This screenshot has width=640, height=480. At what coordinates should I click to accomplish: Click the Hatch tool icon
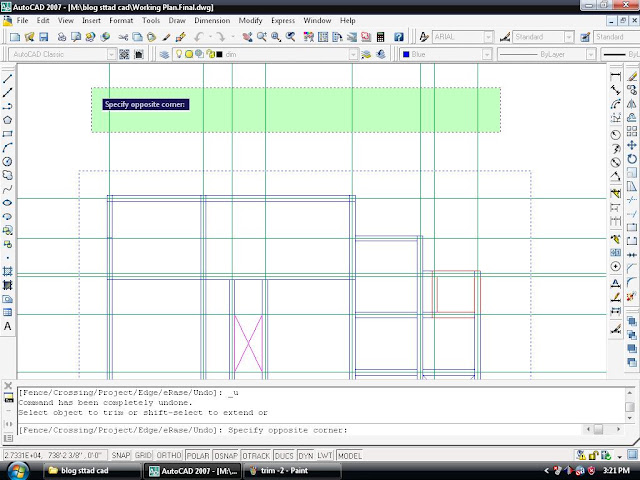click(7, 271)
